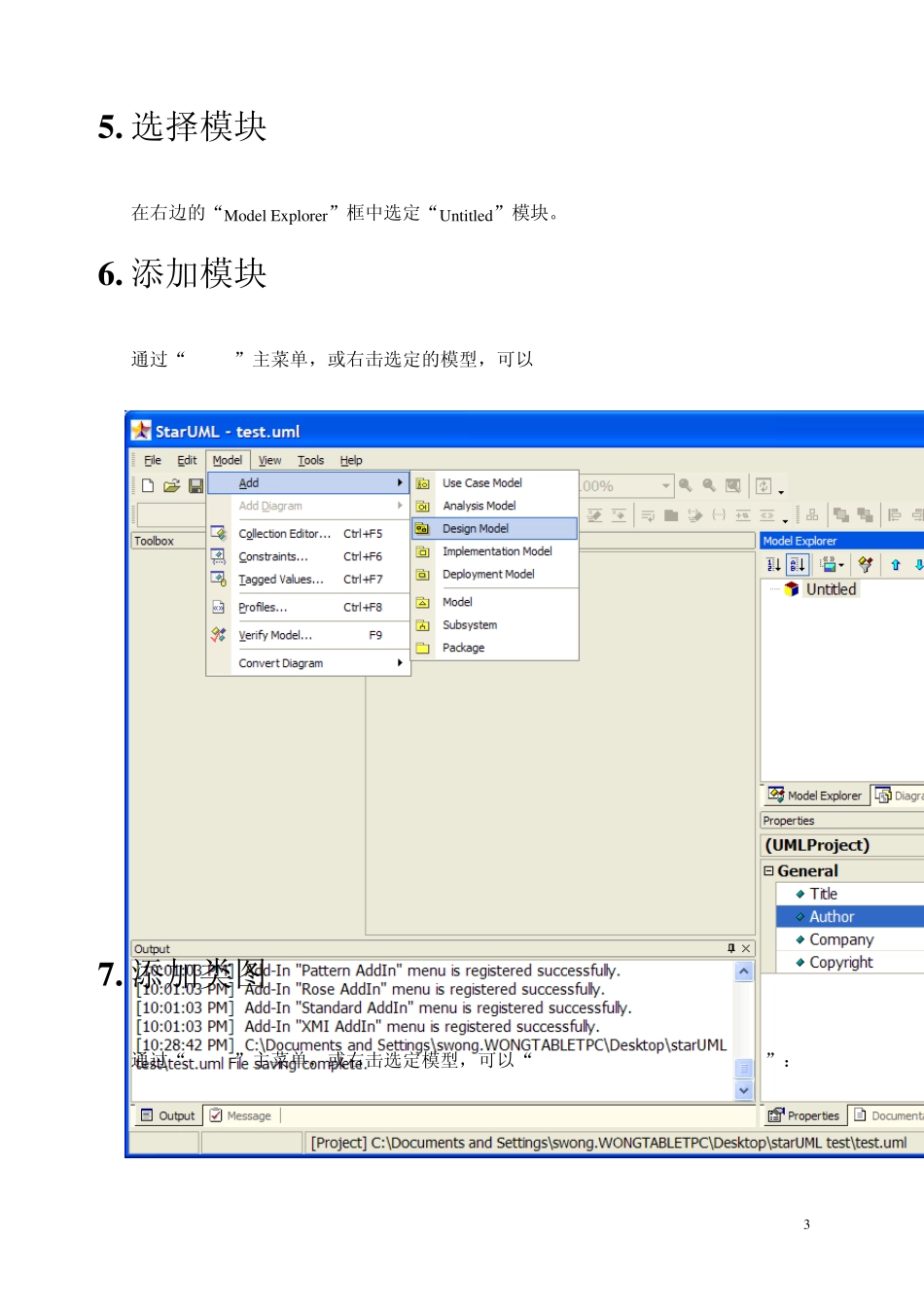
Task: Close the Output panel
Action: point(746,948)
